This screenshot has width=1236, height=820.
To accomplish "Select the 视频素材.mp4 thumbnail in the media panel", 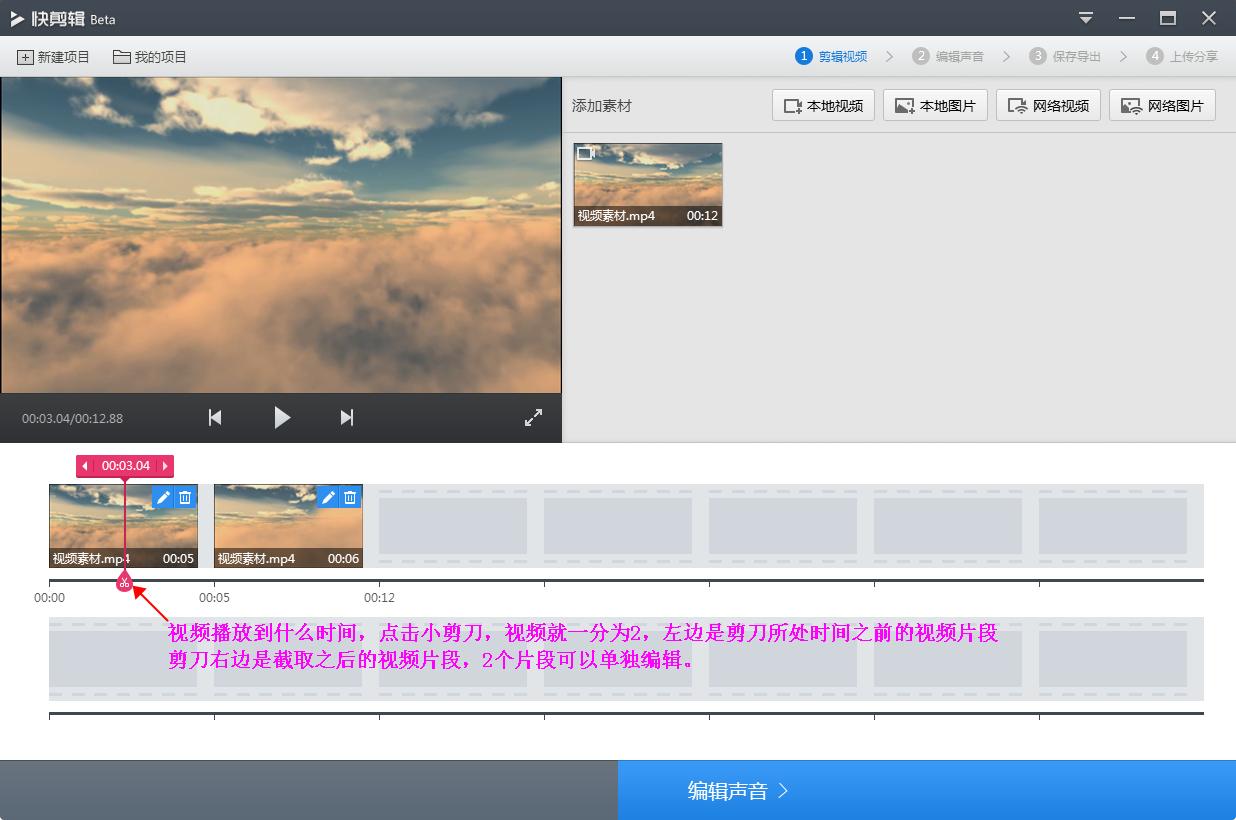I will pyautogui.click(x=647, y=184).
